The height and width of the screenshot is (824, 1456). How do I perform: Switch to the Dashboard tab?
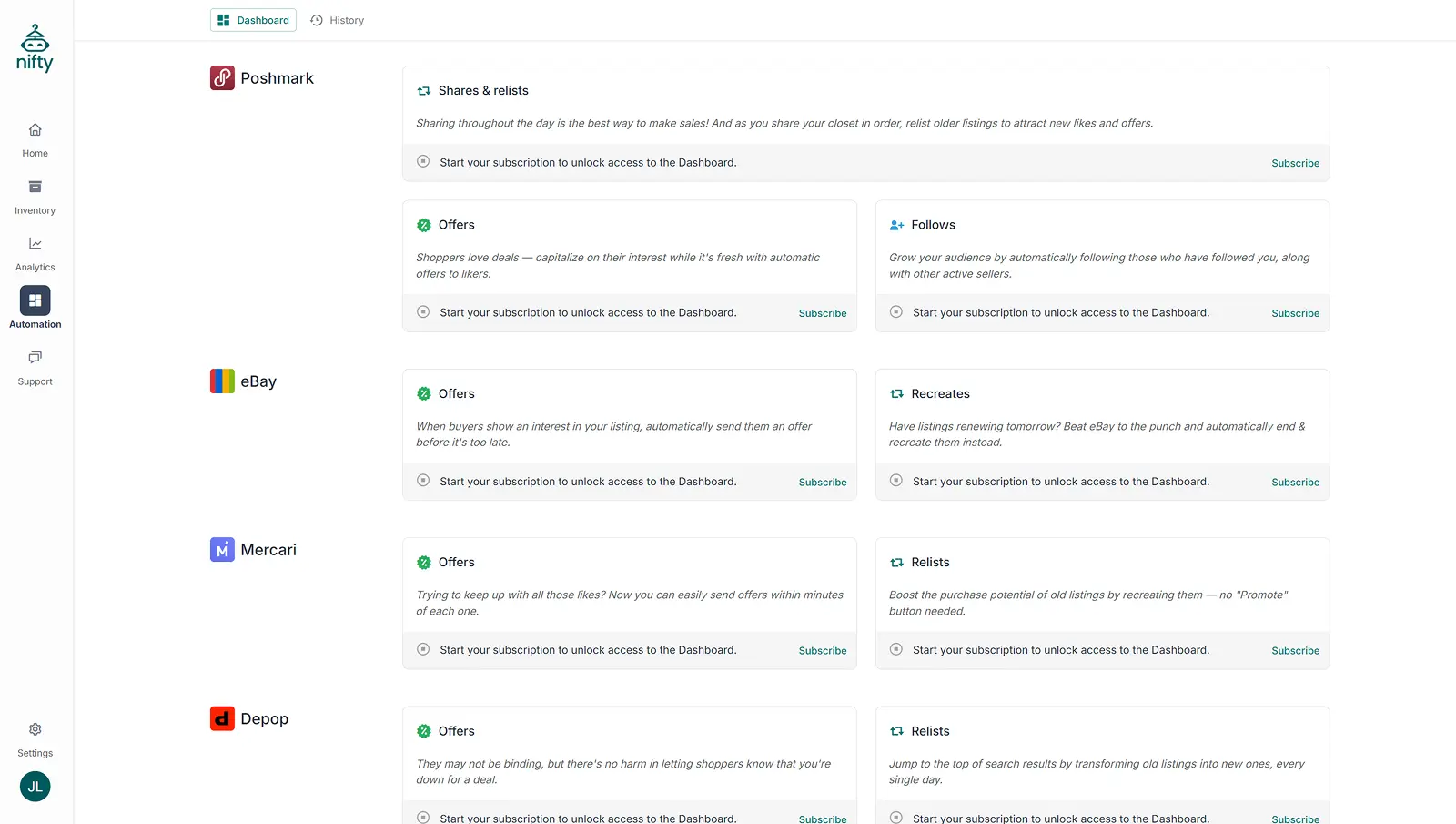[x=253, y=20]
